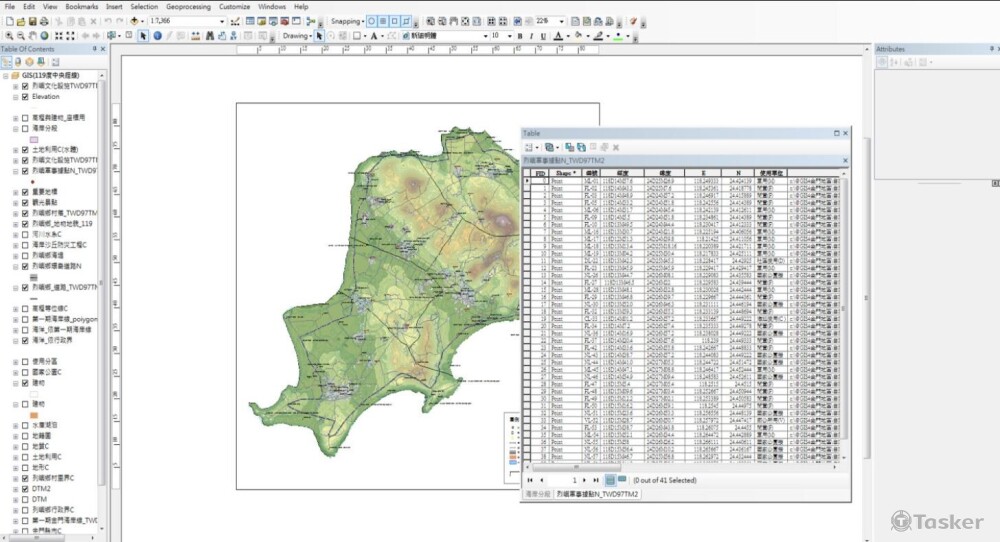The width and height of the screenshot is (1000, 542).
Task: Open the map scale dropdown
Action: click(x=222, y=21)
